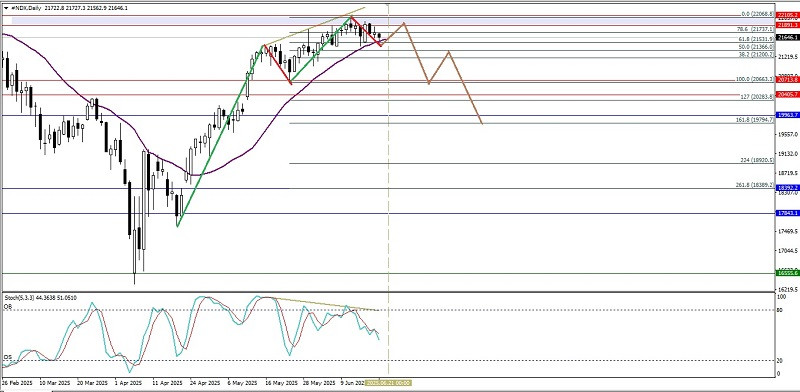Click the 20 Mar 2025 date label
800x392 pixels.
point(92,382)
